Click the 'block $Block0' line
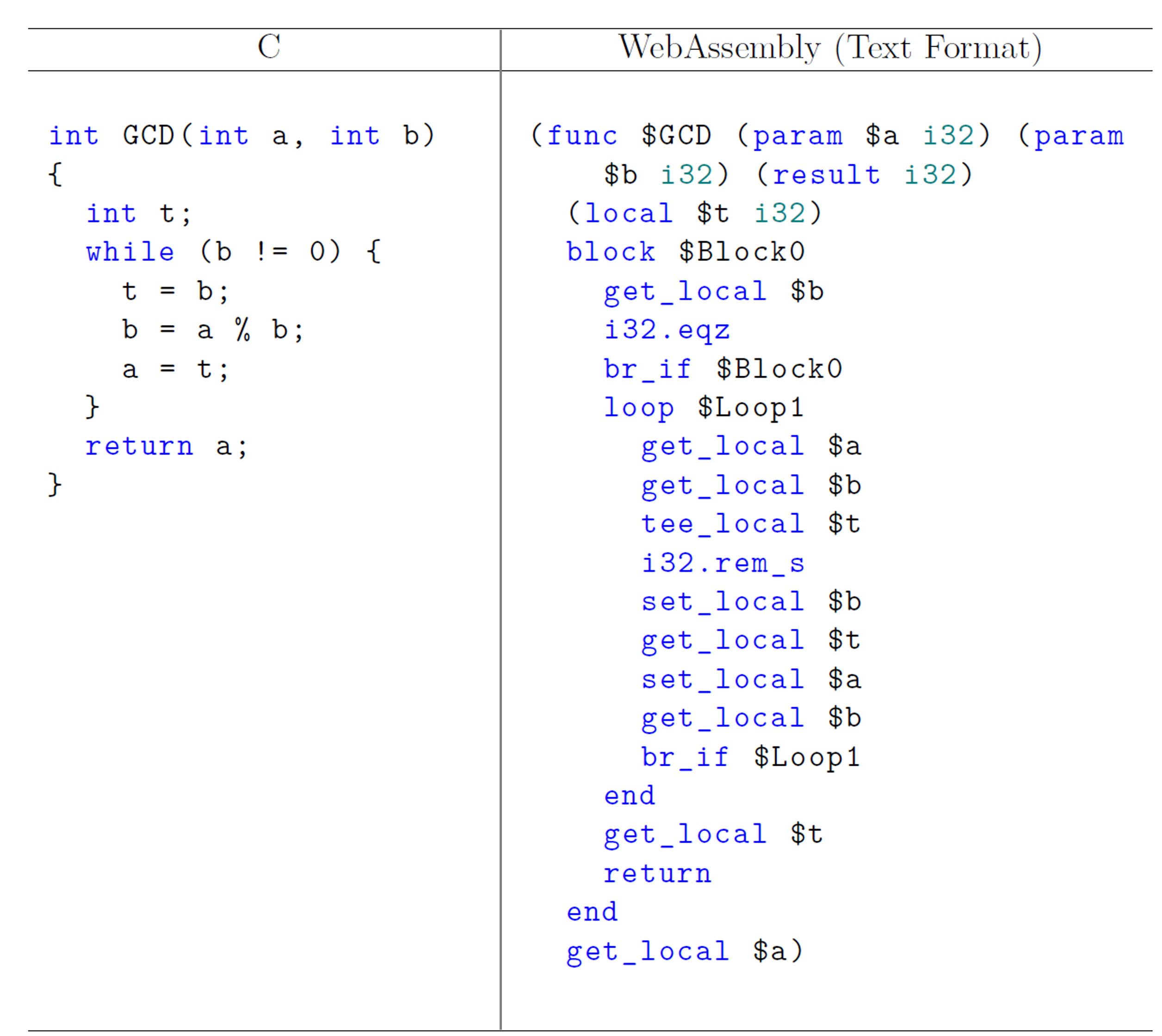The width and height of the screenshot is (1162, 1036). pos(686,252)
